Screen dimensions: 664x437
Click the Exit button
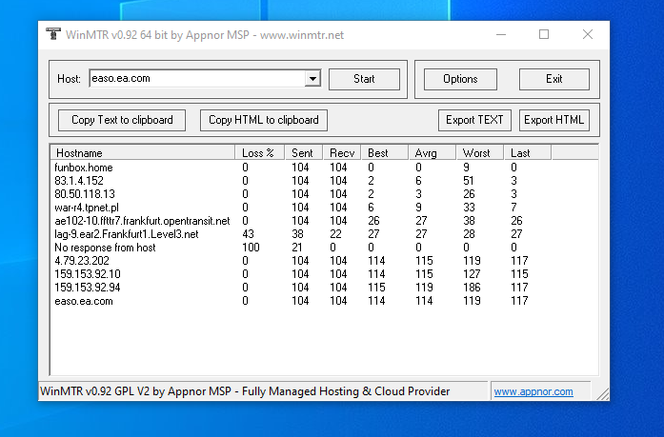(554, 79)
